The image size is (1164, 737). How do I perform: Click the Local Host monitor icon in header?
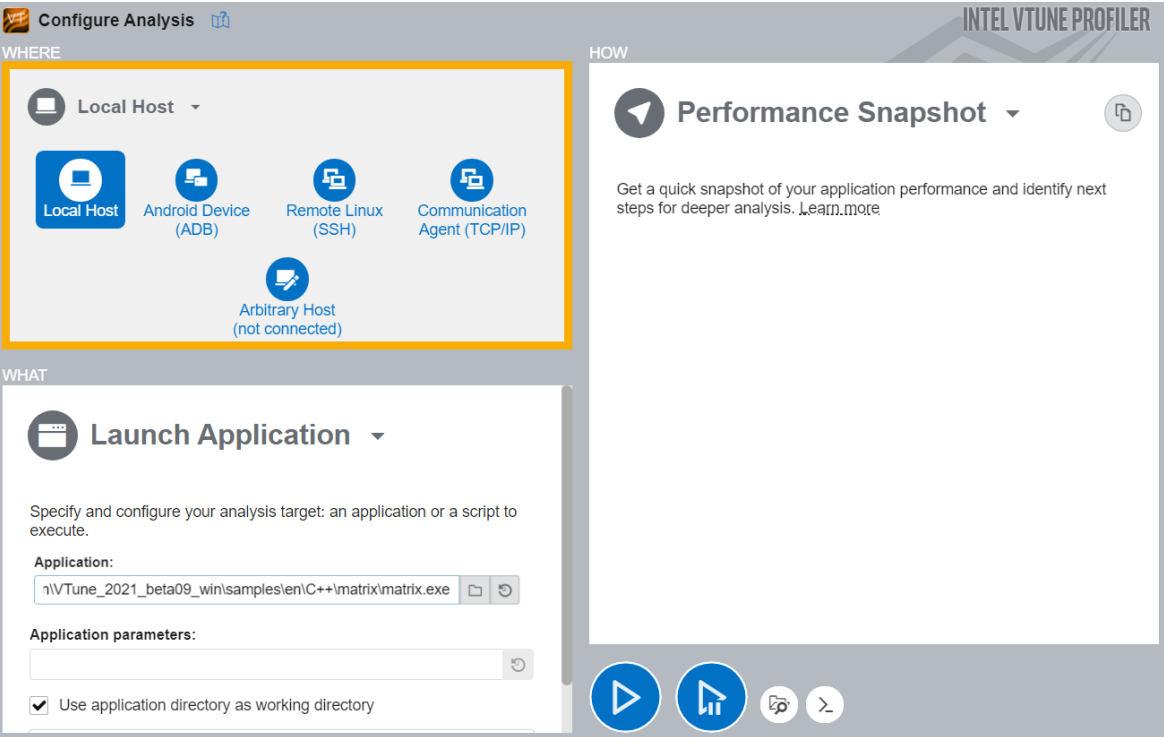(47, 107)
